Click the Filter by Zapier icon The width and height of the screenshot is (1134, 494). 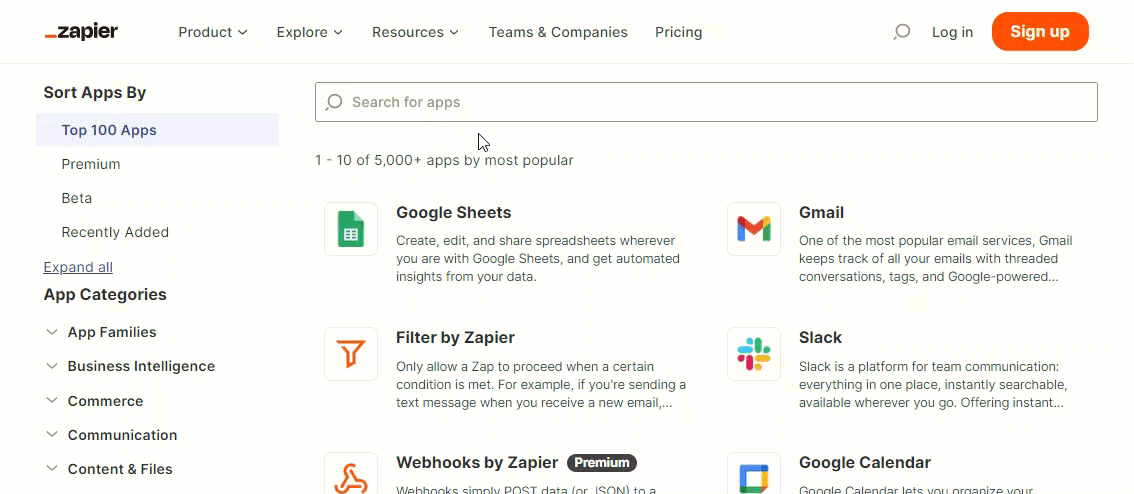coord(351,354)
